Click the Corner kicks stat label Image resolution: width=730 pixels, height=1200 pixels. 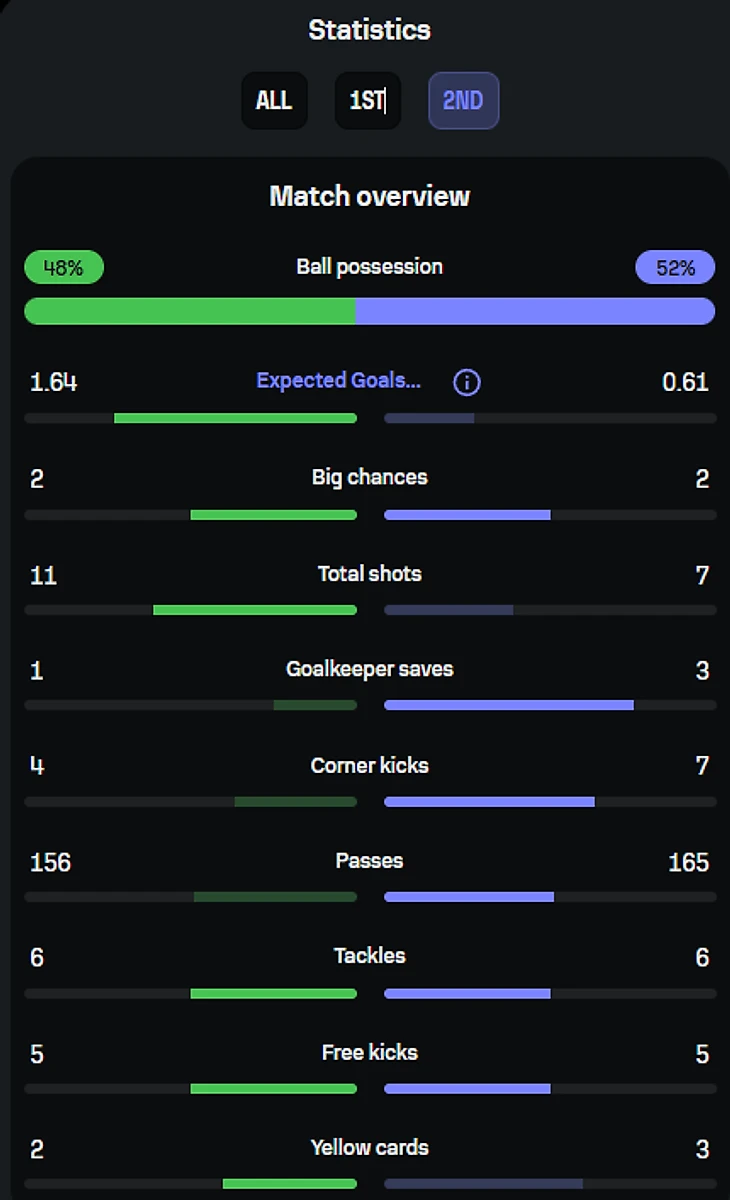369,766
